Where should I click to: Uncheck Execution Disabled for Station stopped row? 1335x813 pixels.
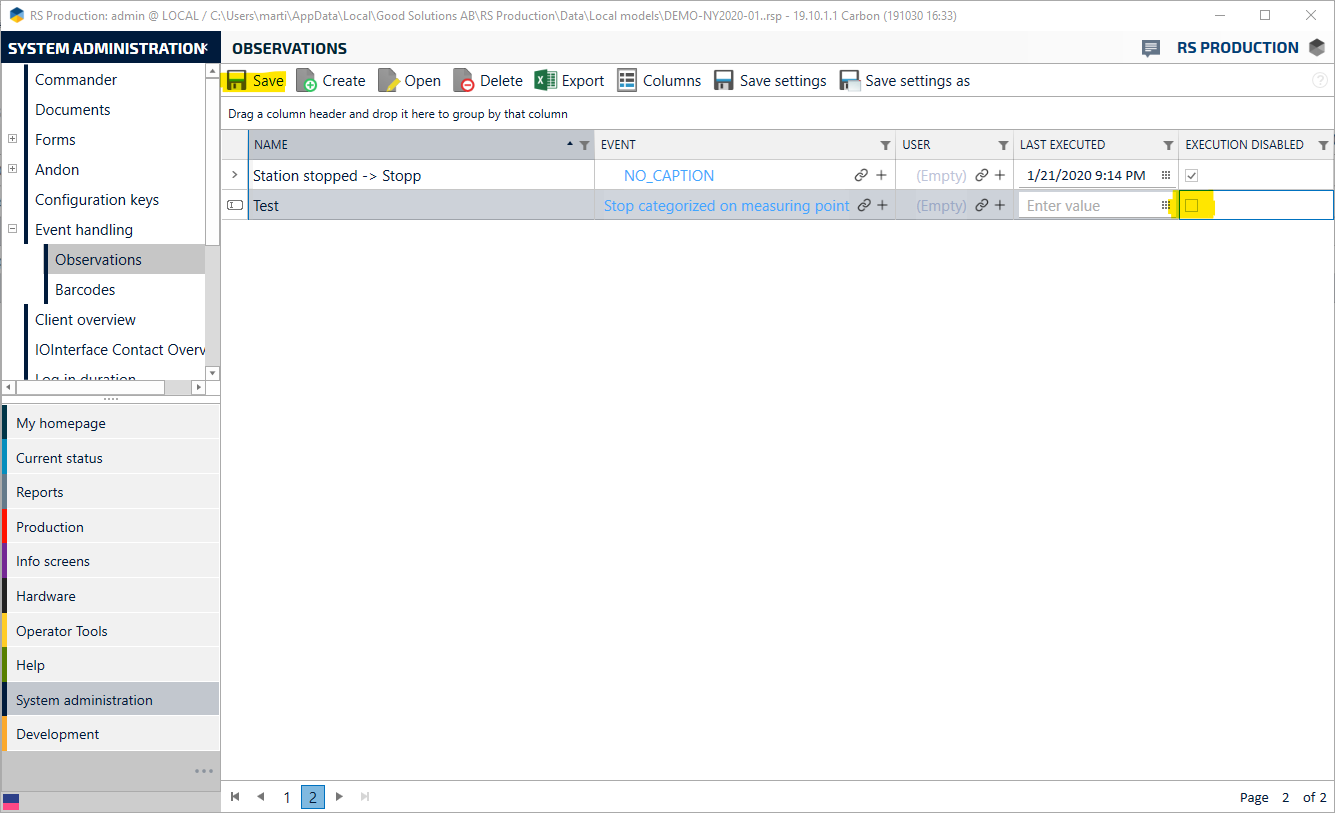pos(1191,176)
